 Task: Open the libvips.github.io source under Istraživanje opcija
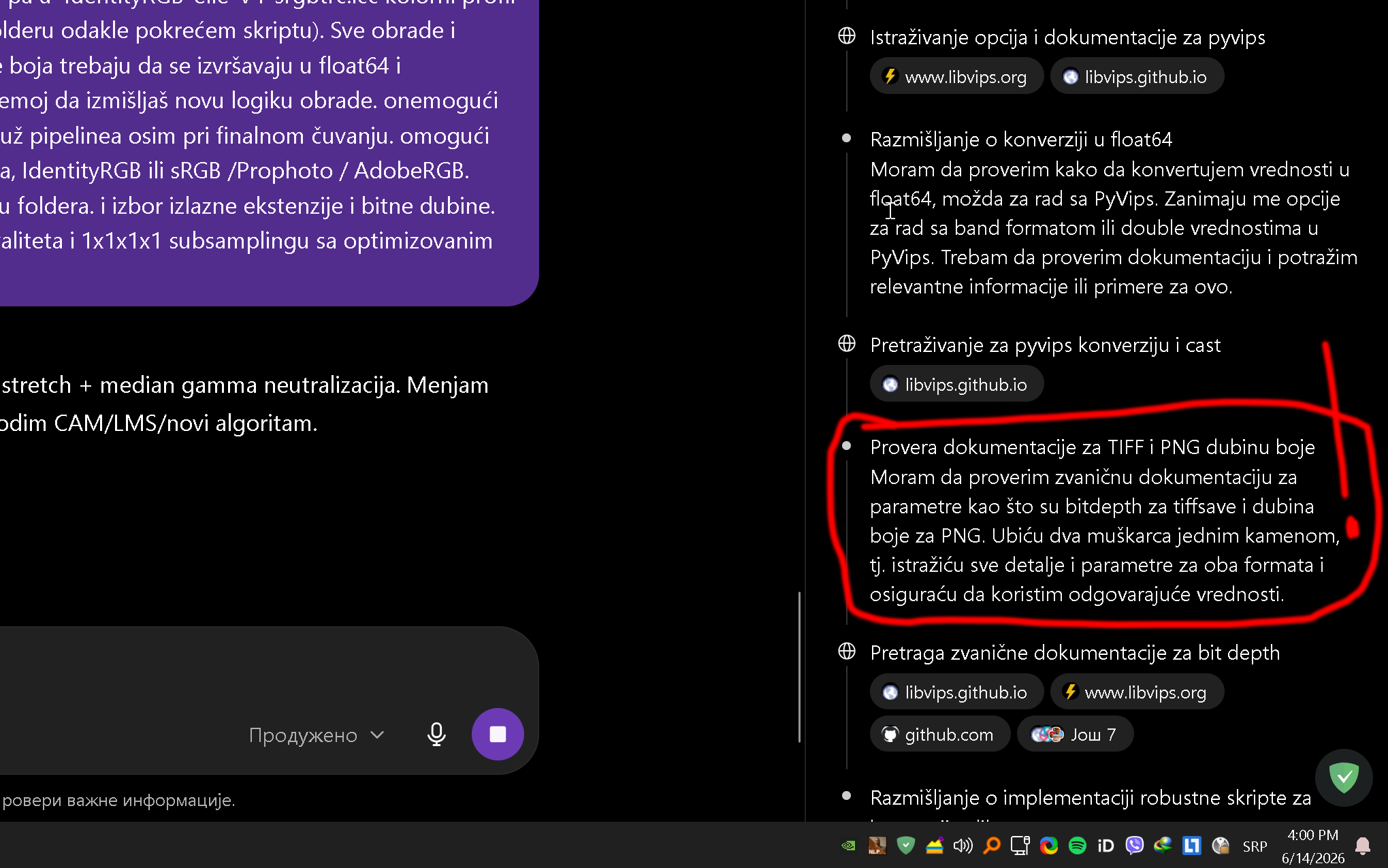pyautogui.click(x=1137, y=77)
